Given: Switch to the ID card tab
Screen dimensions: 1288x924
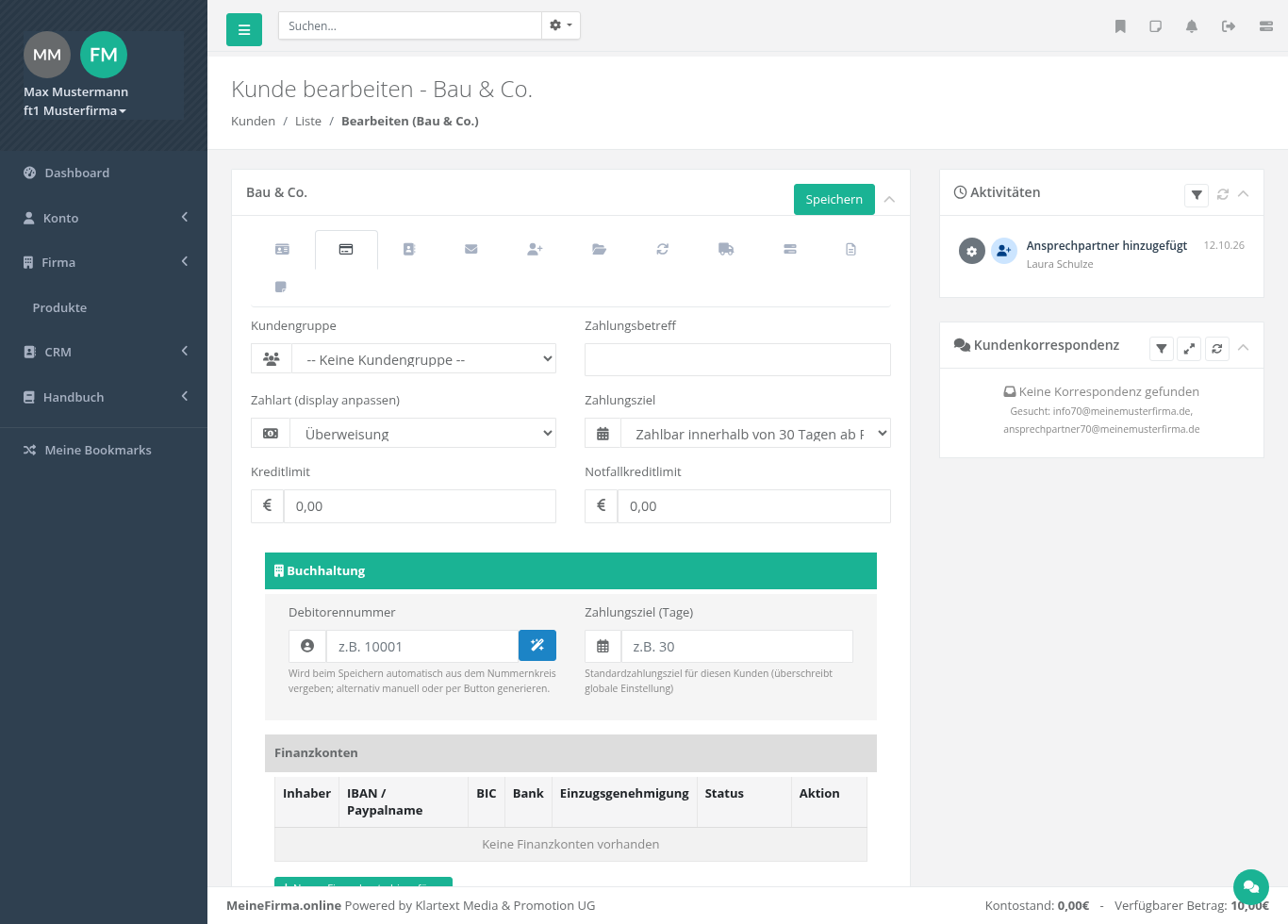Looking at the screenshot, I should click(x=282, y=249).
